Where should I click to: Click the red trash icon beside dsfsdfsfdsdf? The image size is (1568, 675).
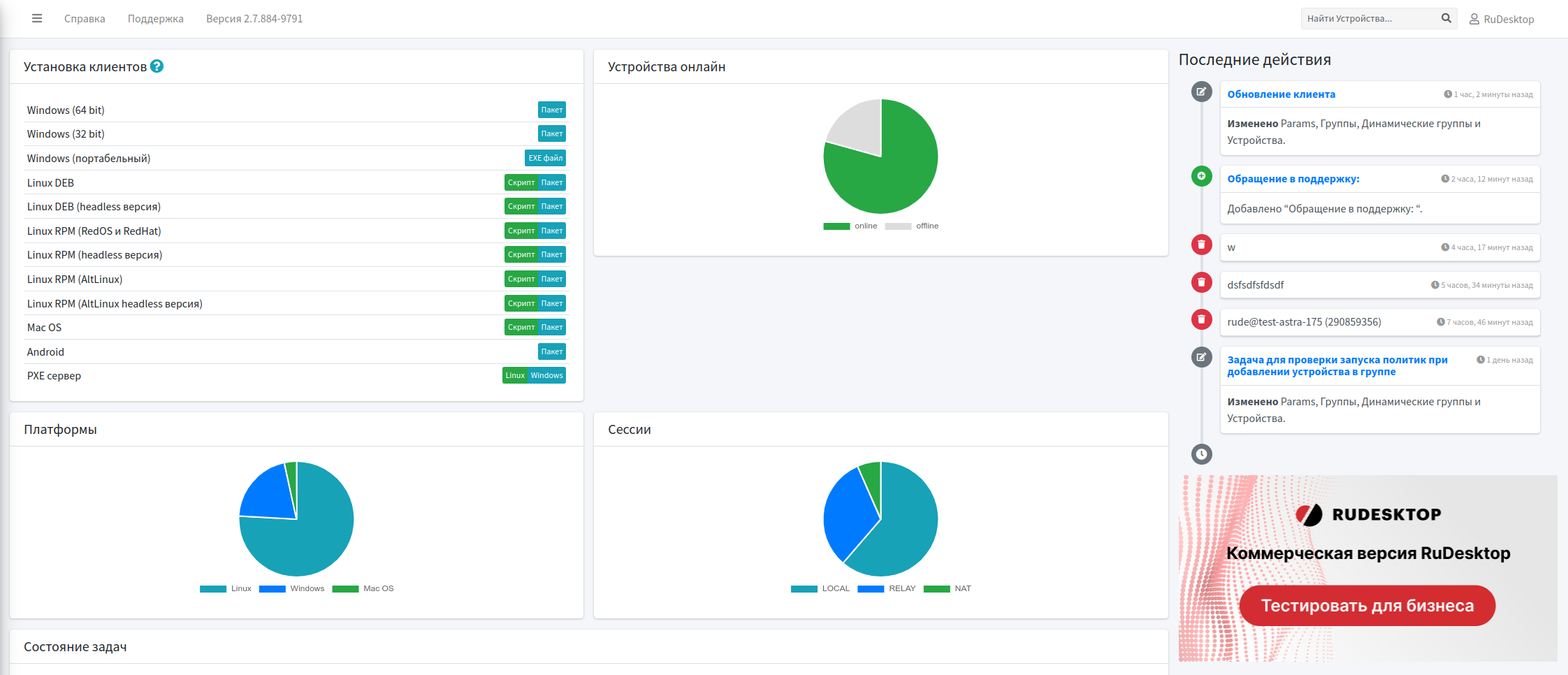(x=1201, y=282)
